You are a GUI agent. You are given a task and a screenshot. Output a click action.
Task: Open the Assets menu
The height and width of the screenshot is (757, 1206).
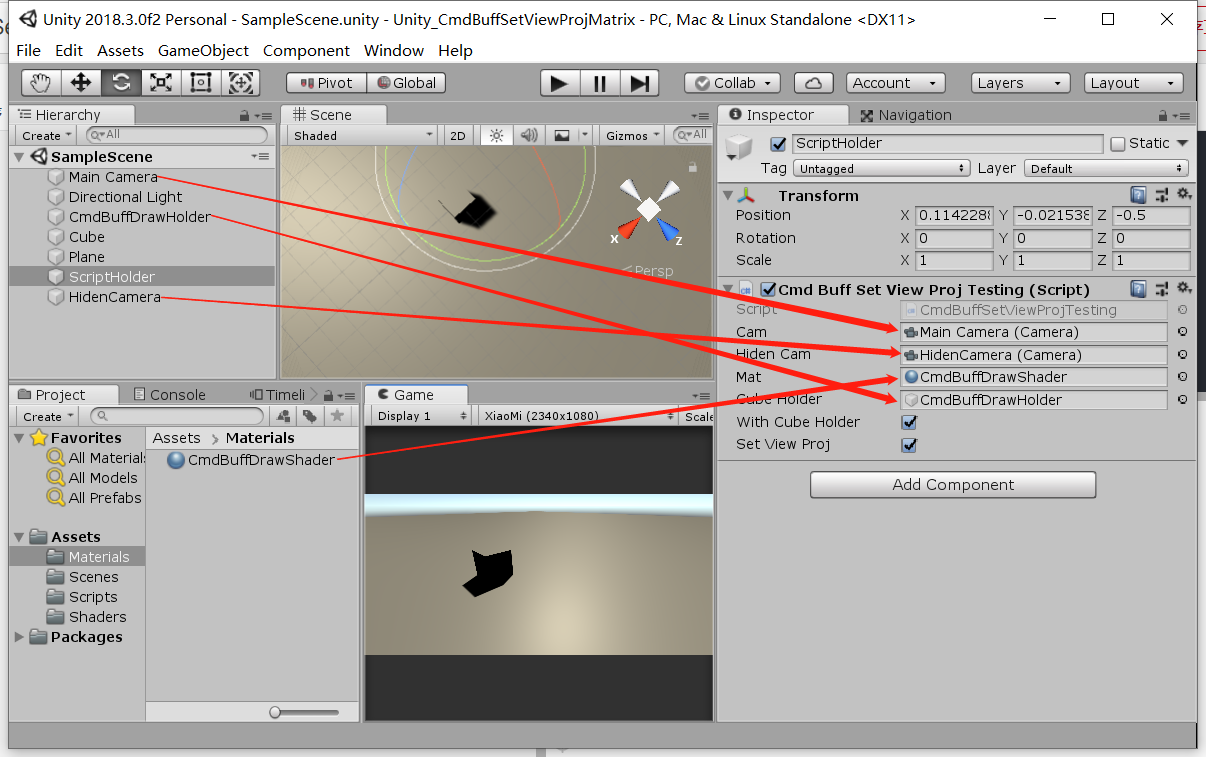(x=120, y=50)
